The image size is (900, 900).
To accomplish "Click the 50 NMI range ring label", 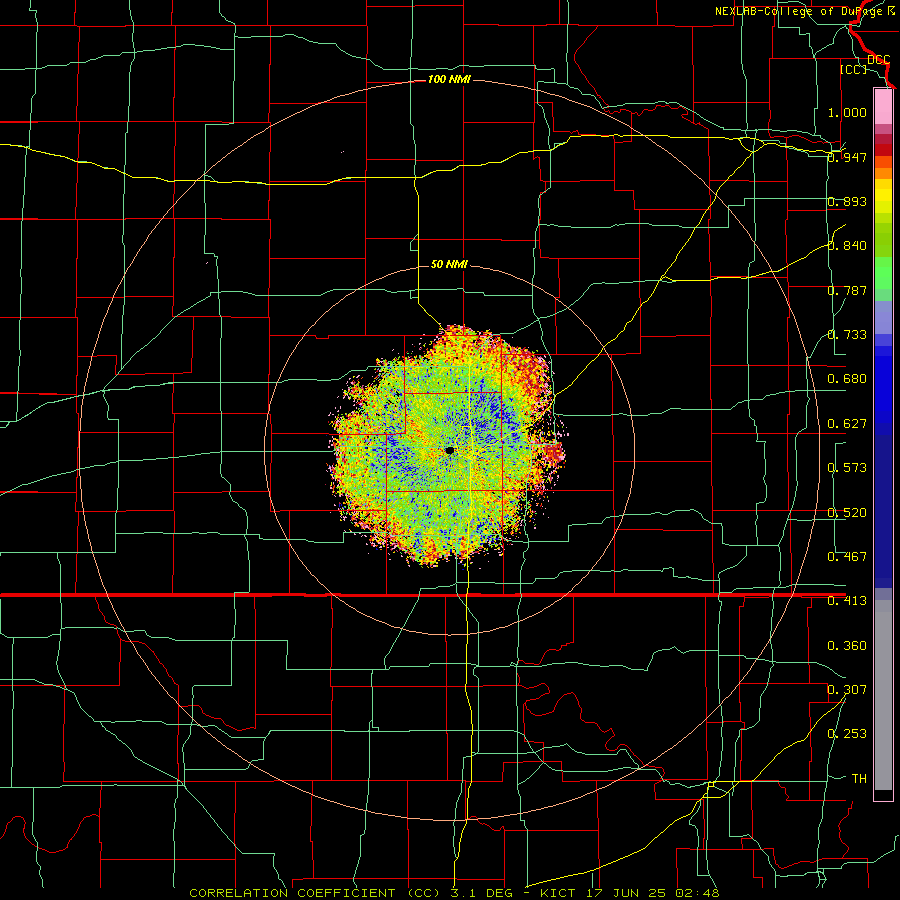I will pyautogui.click(x=449, y=264).
